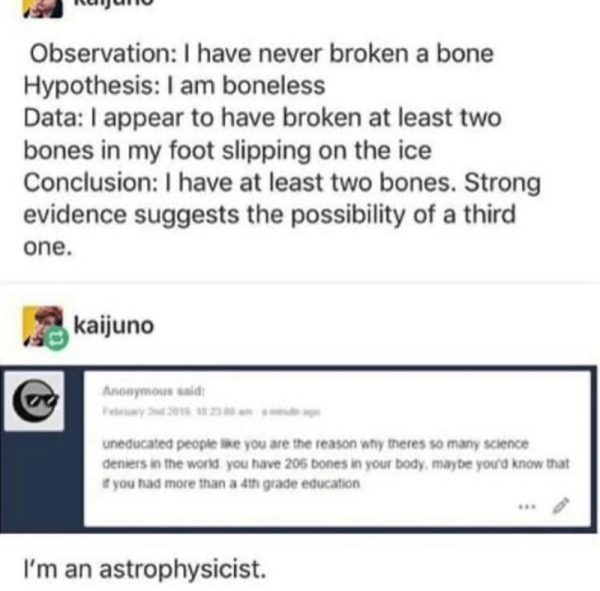Screen dimensions: 600x591
Task: Click the "Hypothesis: I am boneless" line
Action: pos(154,86)
